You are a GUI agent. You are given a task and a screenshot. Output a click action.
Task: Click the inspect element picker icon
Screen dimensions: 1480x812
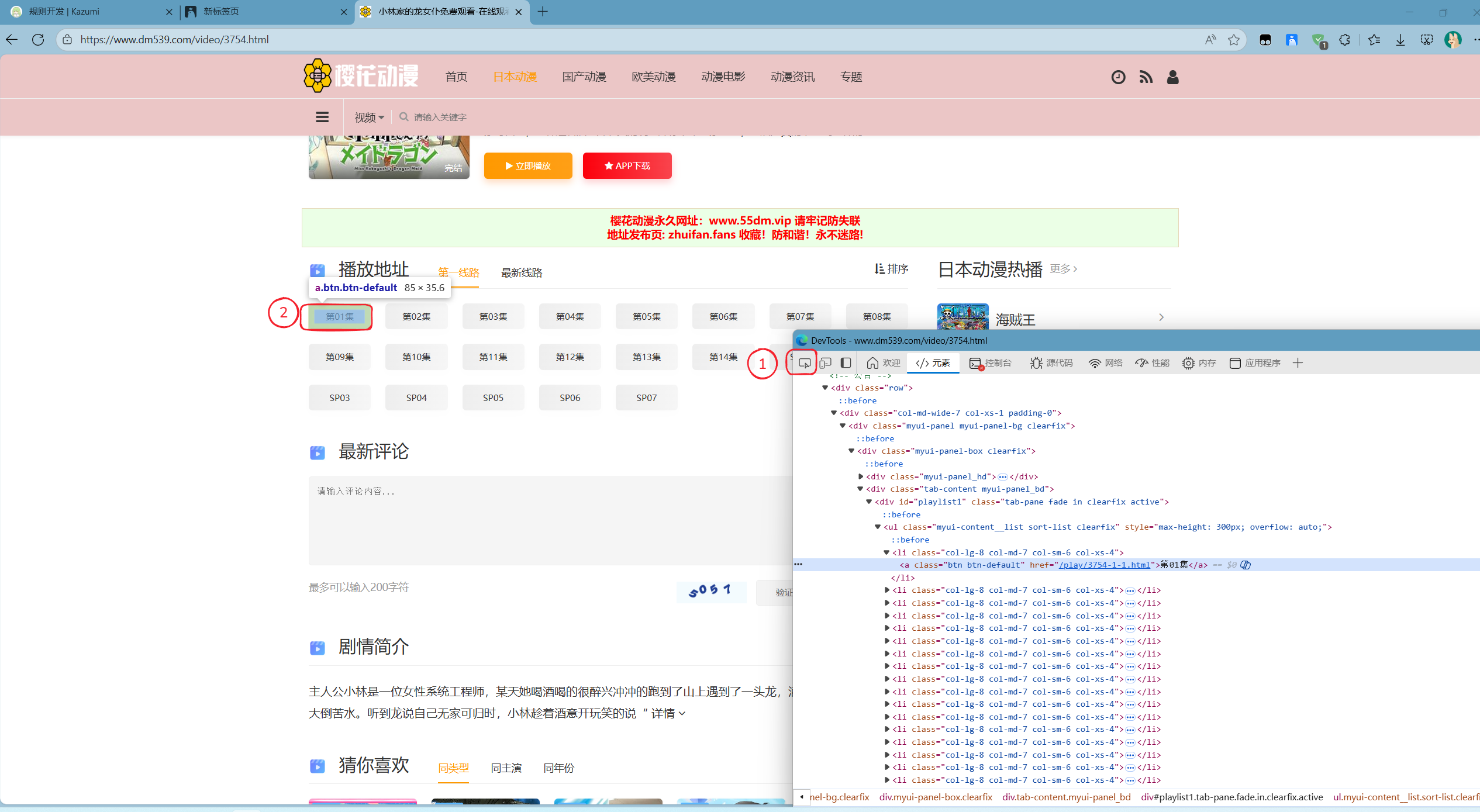[x=804, y=363]
